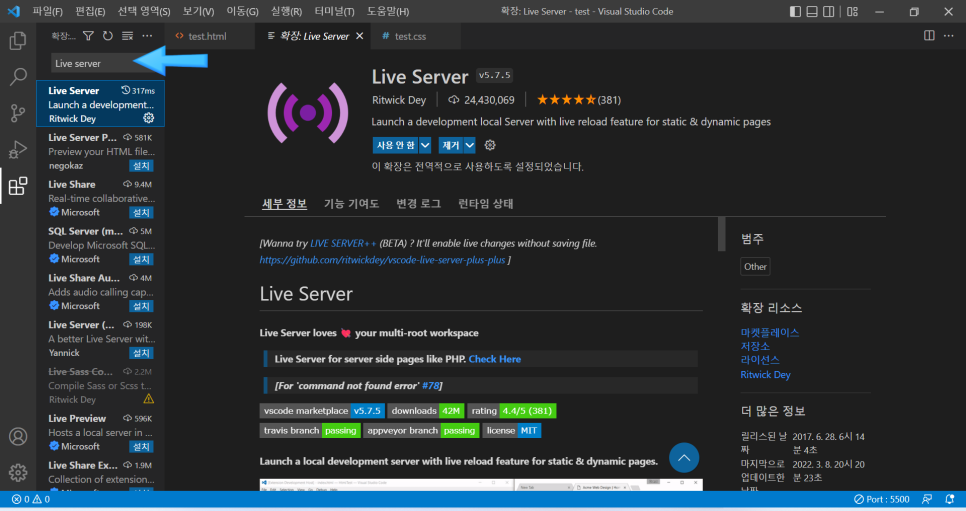Open the Search view in activity bar
Viewport: 966px width, 511px height.
tap(18, 76)
